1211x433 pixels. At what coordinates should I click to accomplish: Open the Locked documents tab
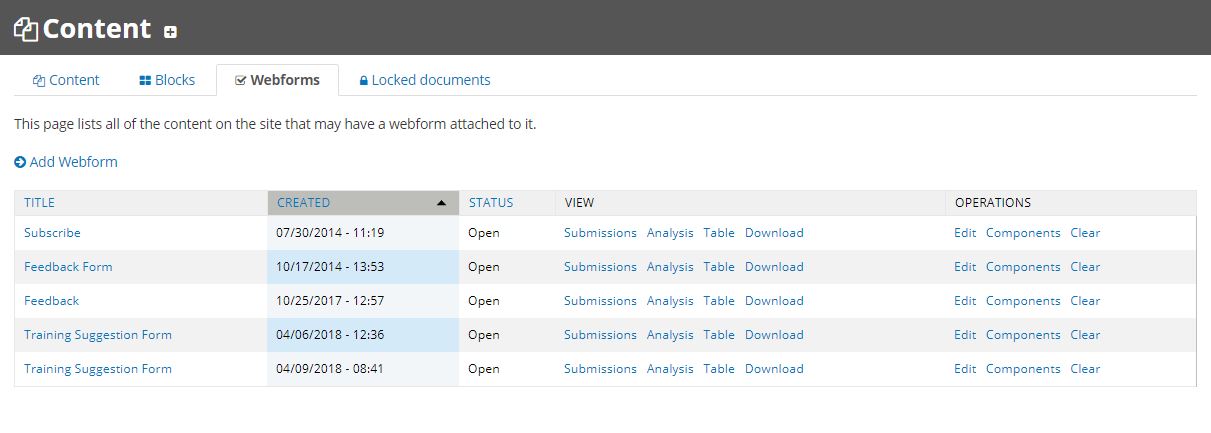click(x=425, y=80)
